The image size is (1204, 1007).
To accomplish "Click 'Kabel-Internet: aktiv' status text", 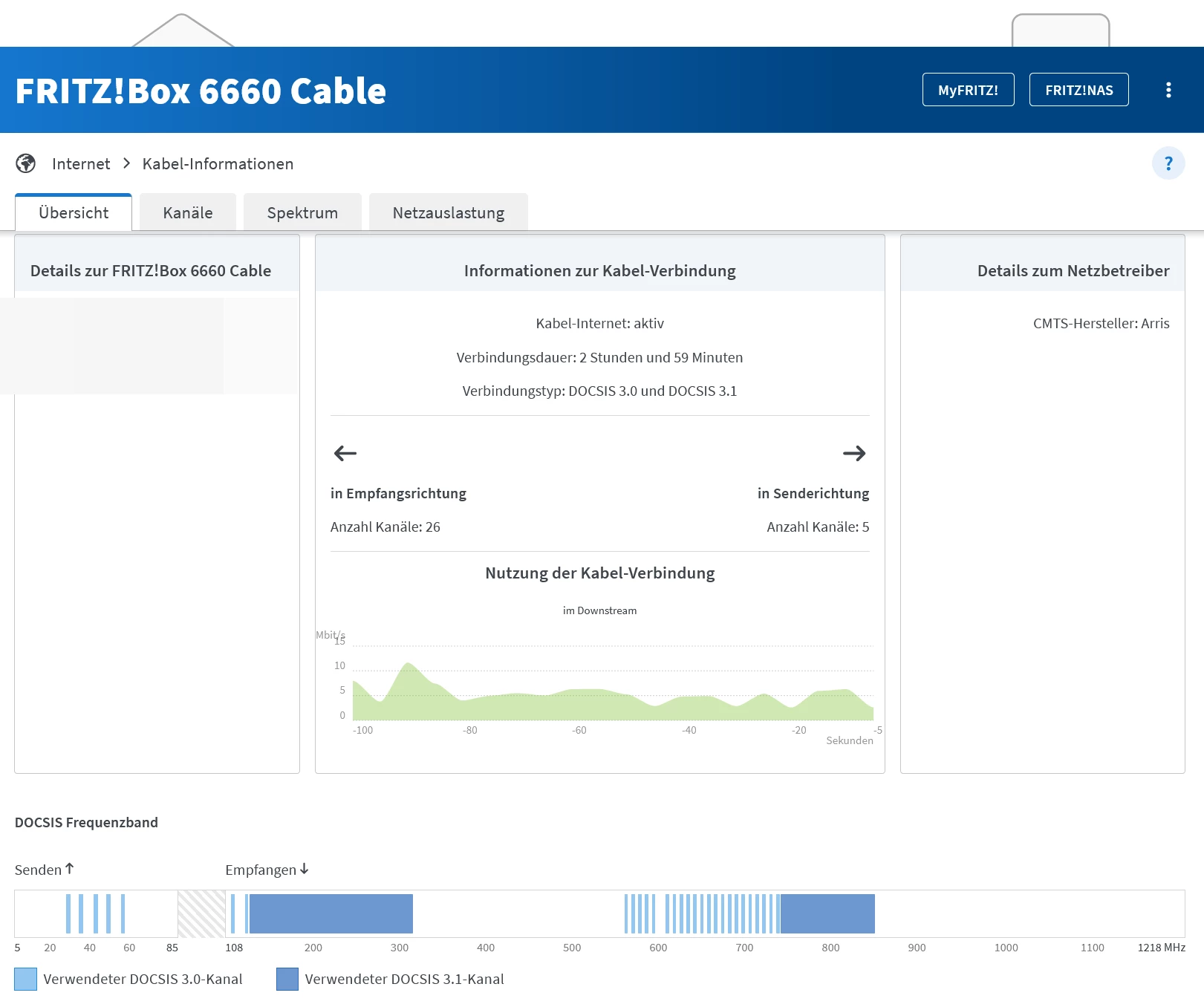I will [600, 323].
